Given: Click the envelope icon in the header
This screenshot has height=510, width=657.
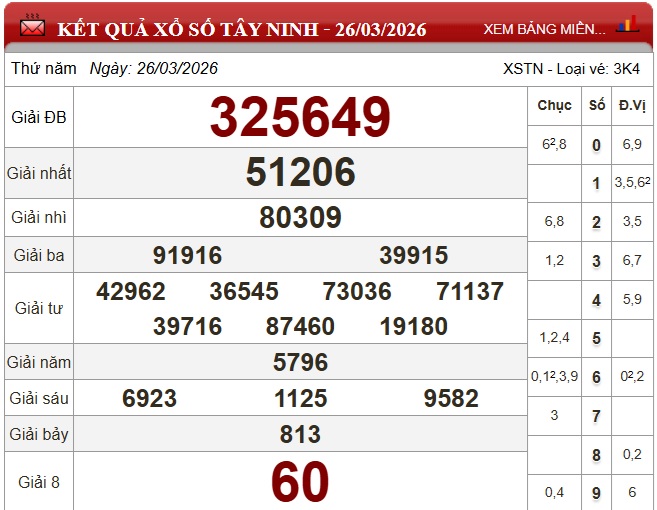Looking at the screenshot, I should pyautogui.click(x=33, y=28).
